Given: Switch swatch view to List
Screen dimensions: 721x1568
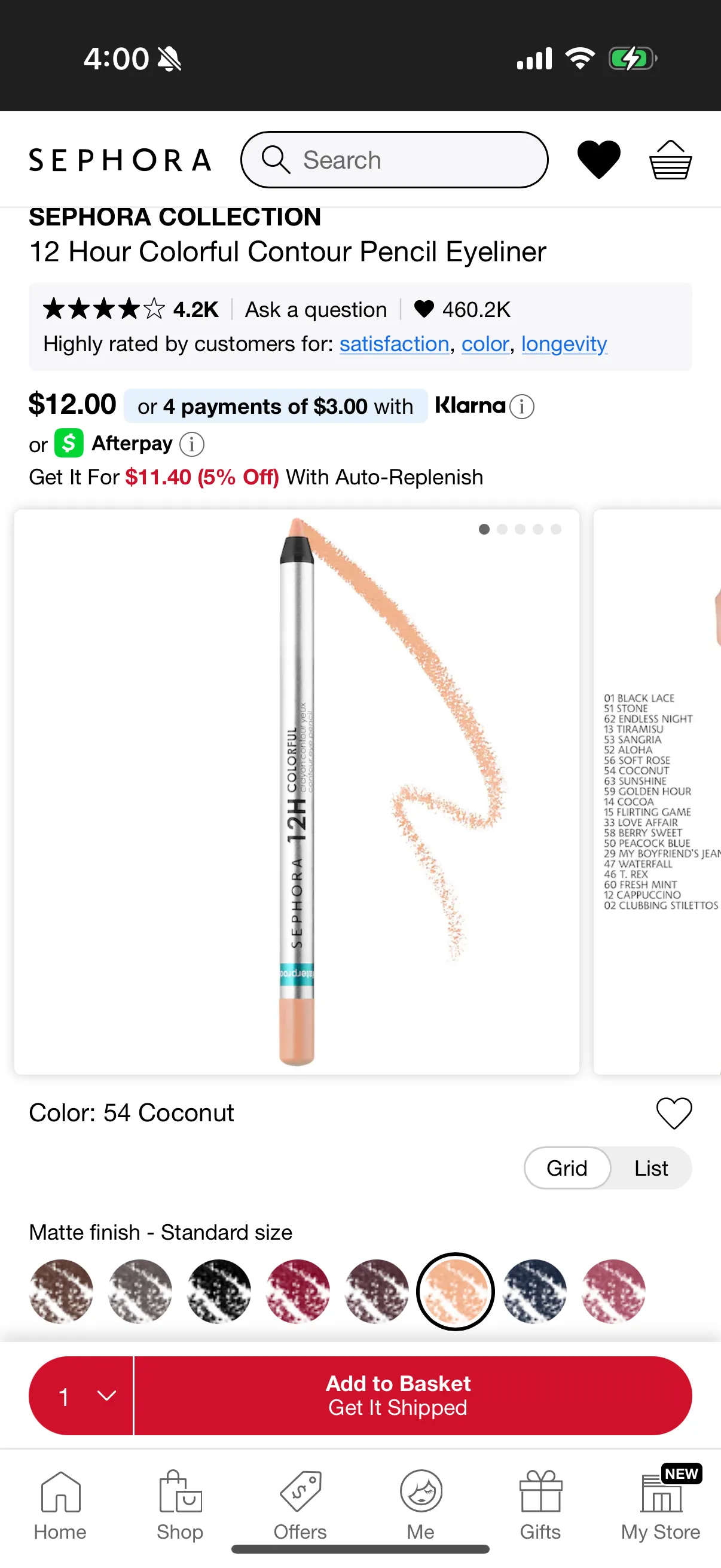Looking at the screenshot, I should [x=650, y=1167].
